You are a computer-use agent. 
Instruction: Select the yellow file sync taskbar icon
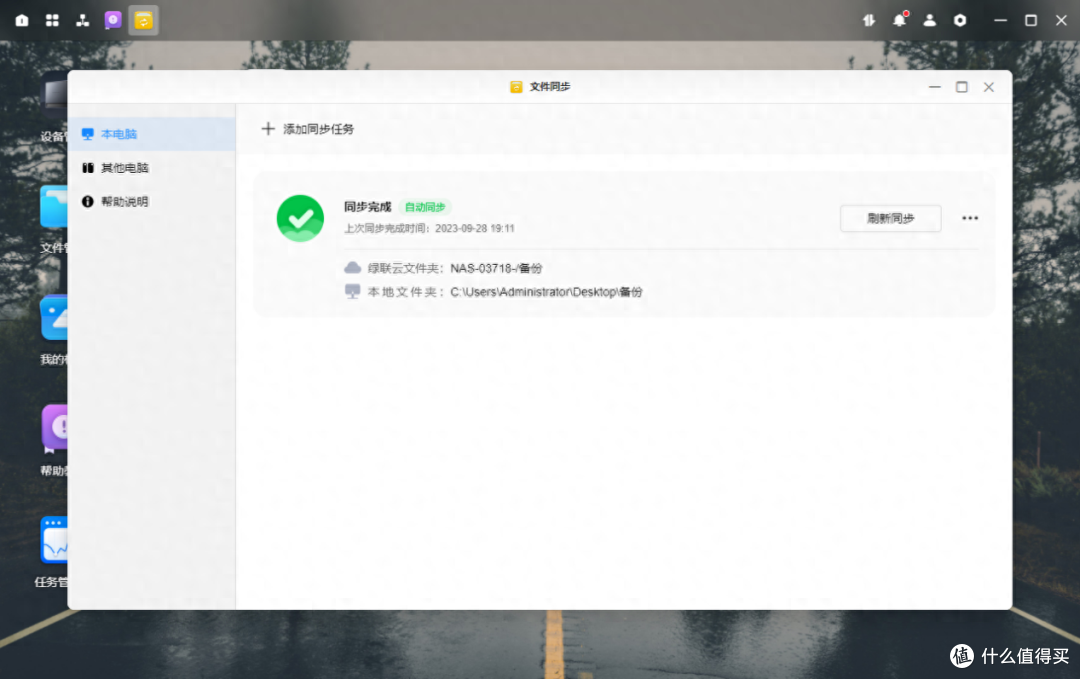143,20
